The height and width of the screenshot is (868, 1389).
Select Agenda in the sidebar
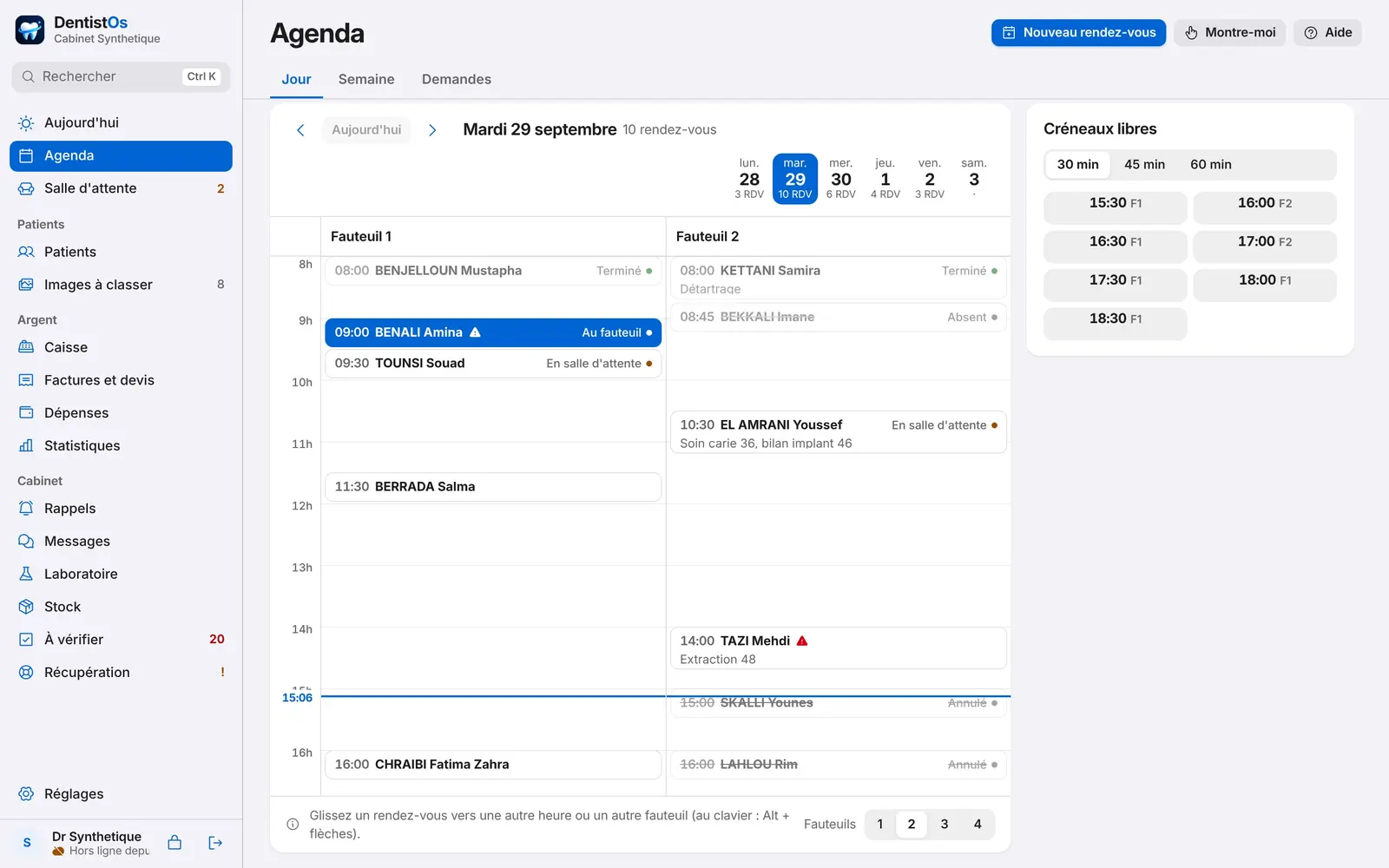click(x=121, y=155)
